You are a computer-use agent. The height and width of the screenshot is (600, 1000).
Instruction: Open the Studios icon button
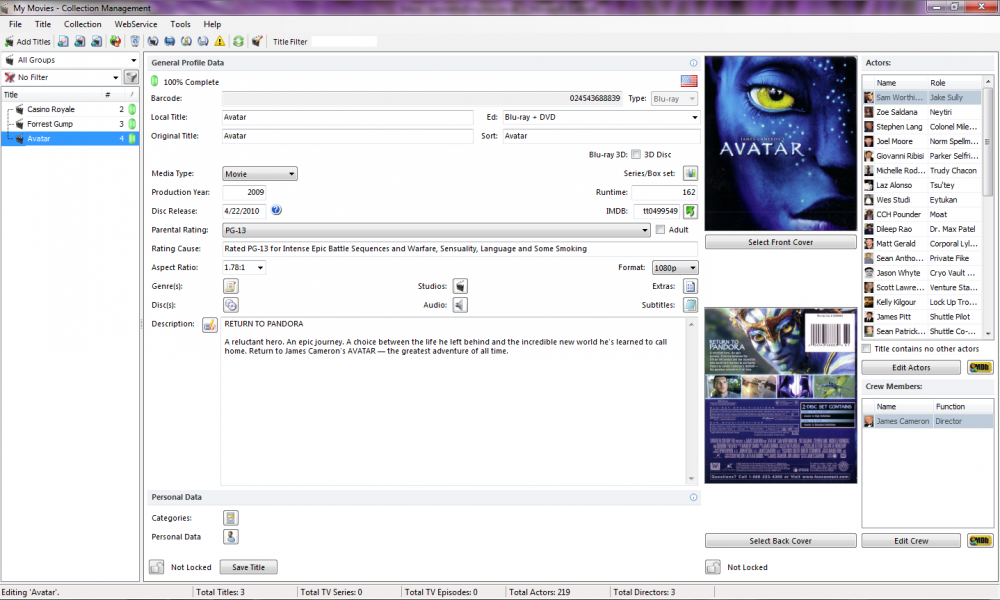click(x=460, y=287)
